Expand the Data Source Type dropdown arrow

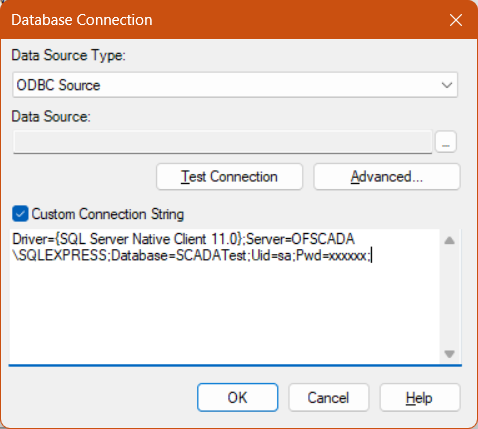(x=447, y=85)
